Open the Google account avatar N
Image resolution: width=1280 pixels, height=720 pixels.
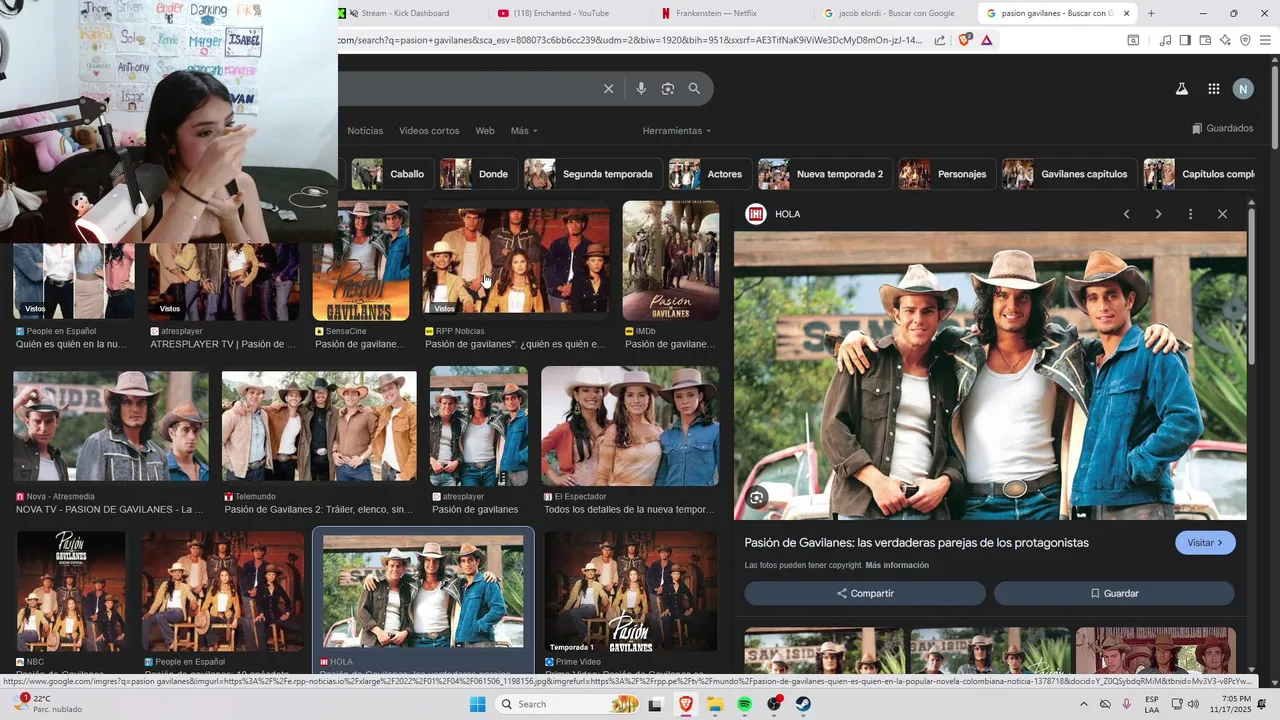coord(1243,89)
